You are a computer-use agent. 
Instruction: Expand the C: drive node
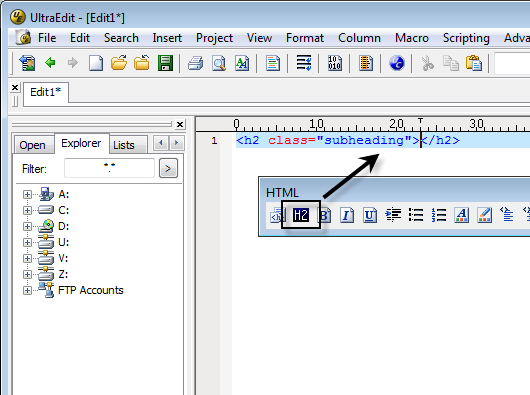point(27,211)
